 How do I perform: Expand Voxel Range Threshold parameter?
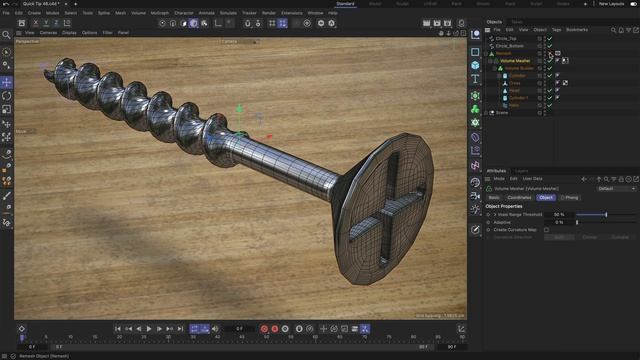(x=495, y=215)
